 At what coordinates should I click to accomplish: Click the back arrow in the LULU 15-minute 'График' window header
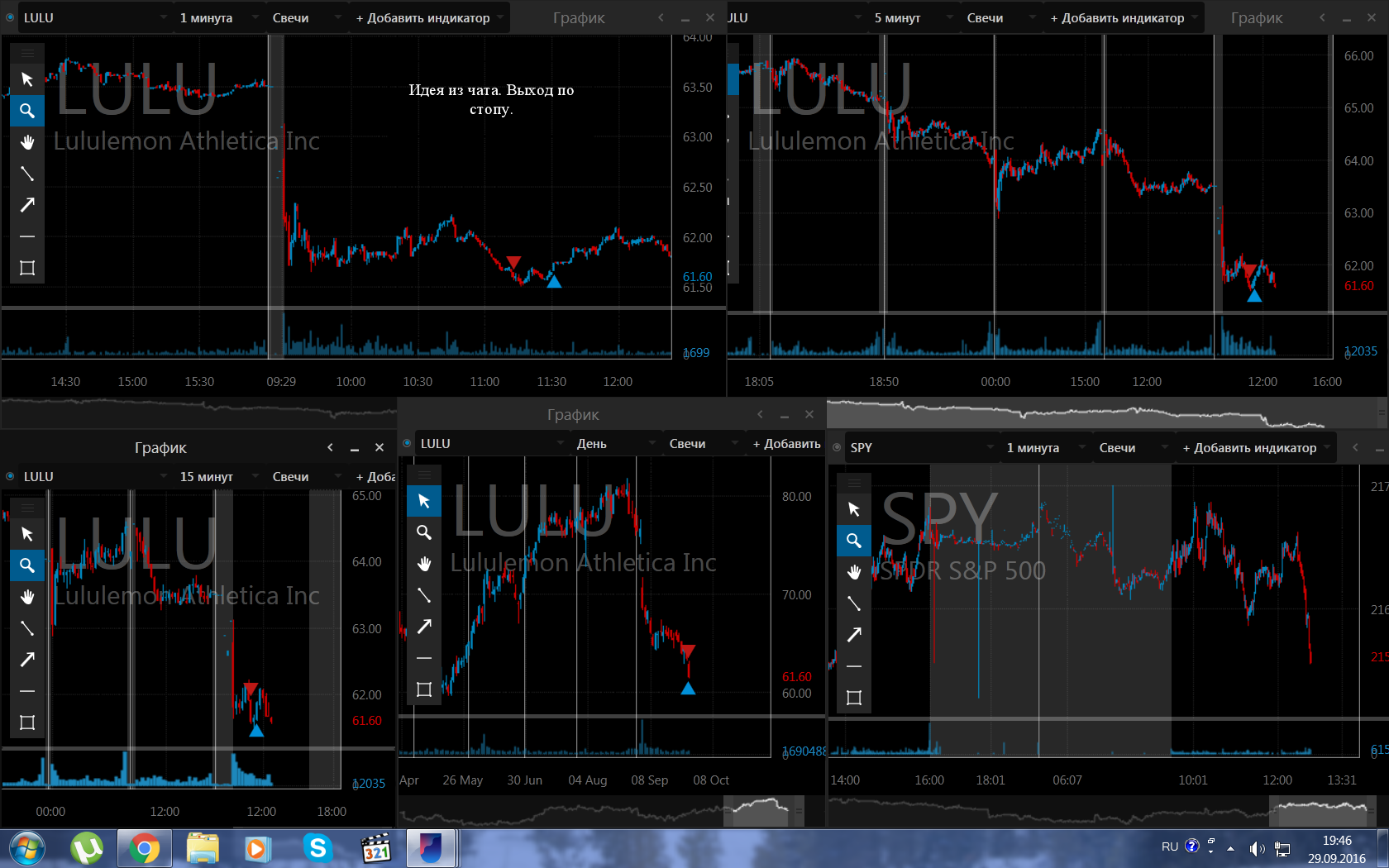[x=330, y=447]
